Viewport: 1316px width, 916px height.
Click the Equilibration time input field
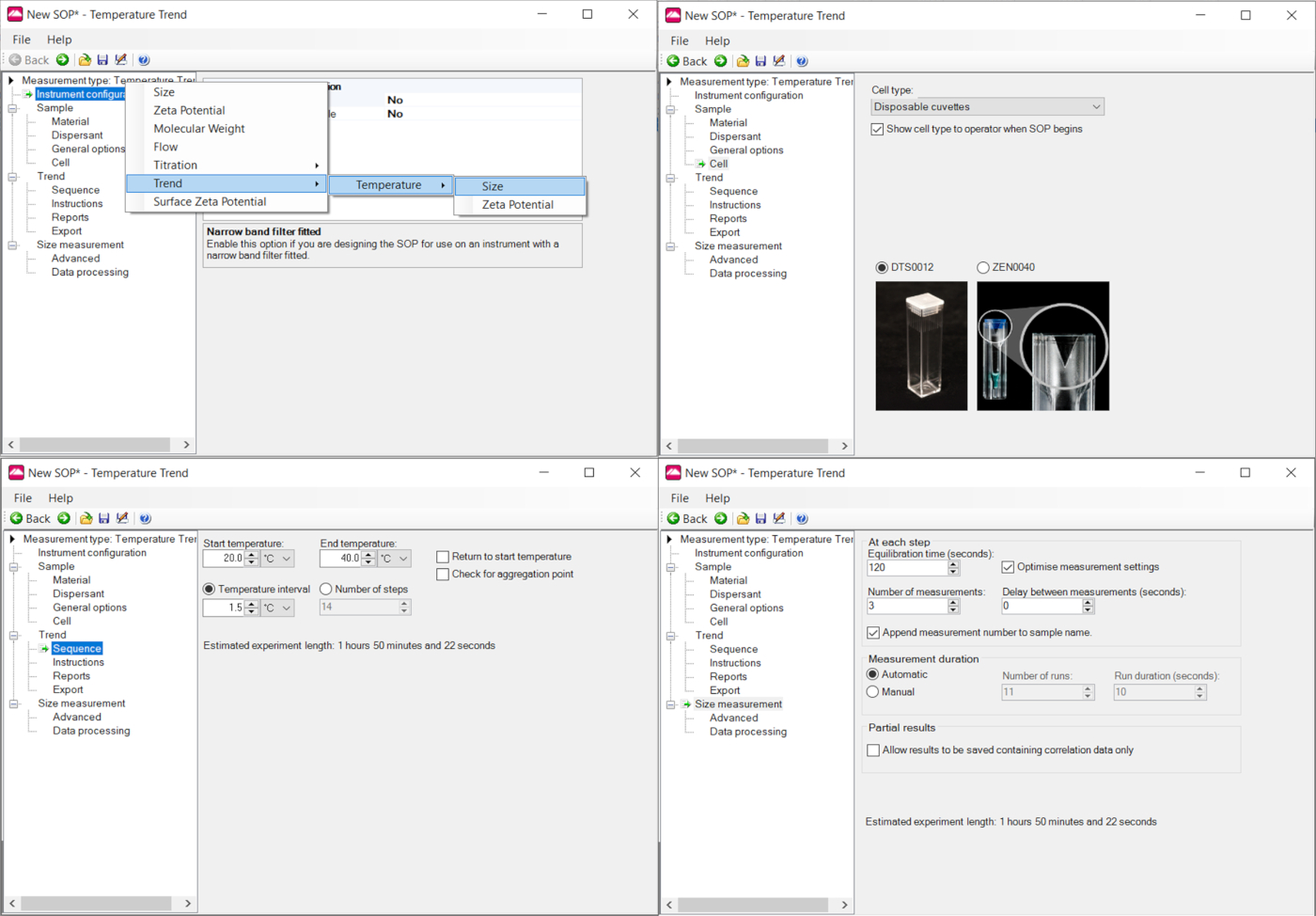[906, 568]
